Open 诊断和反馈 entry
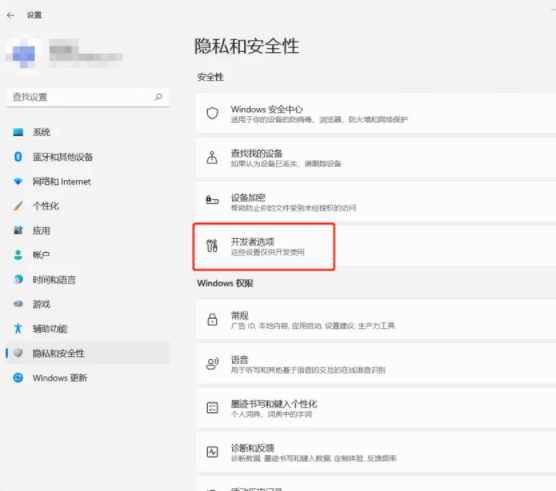Screen dimensions: 556x491 tap(376, 452)
